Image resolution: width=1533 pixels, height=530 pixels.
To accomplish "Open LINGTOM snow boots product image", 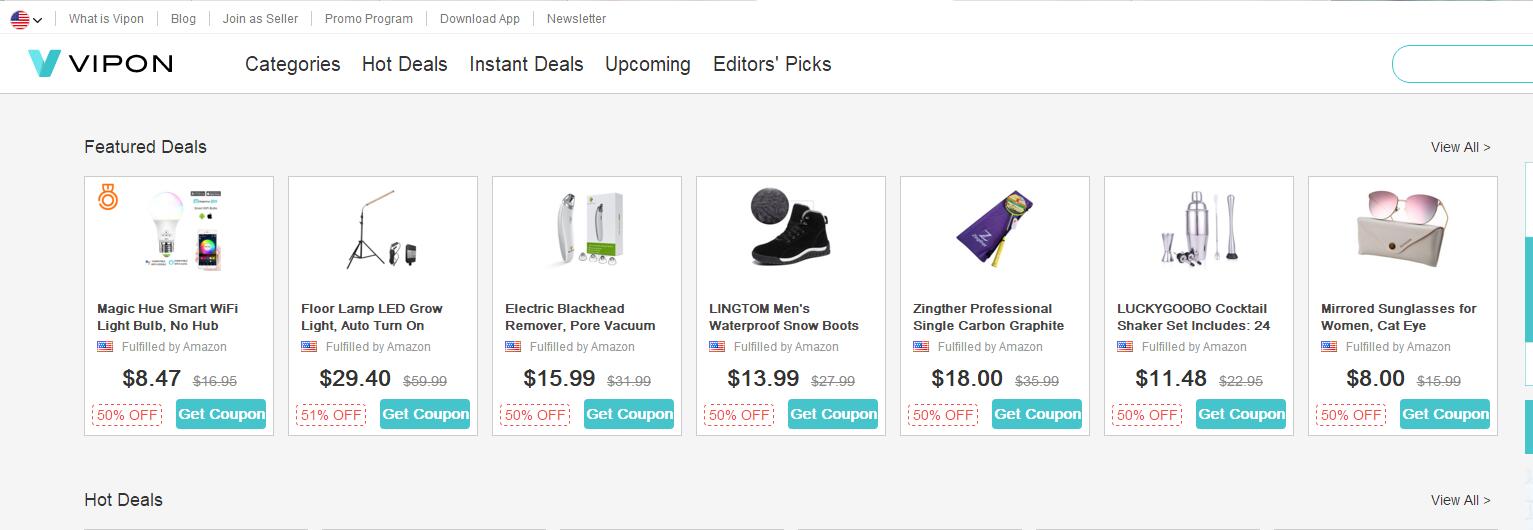I will (x=790, y=229).
